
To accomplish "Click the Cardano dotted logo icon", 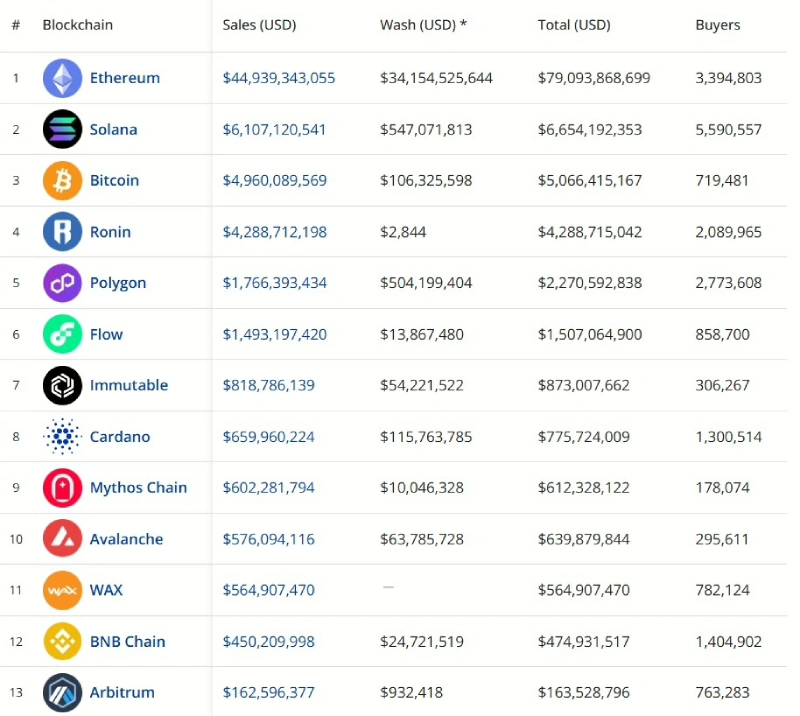I will (62, 436).
